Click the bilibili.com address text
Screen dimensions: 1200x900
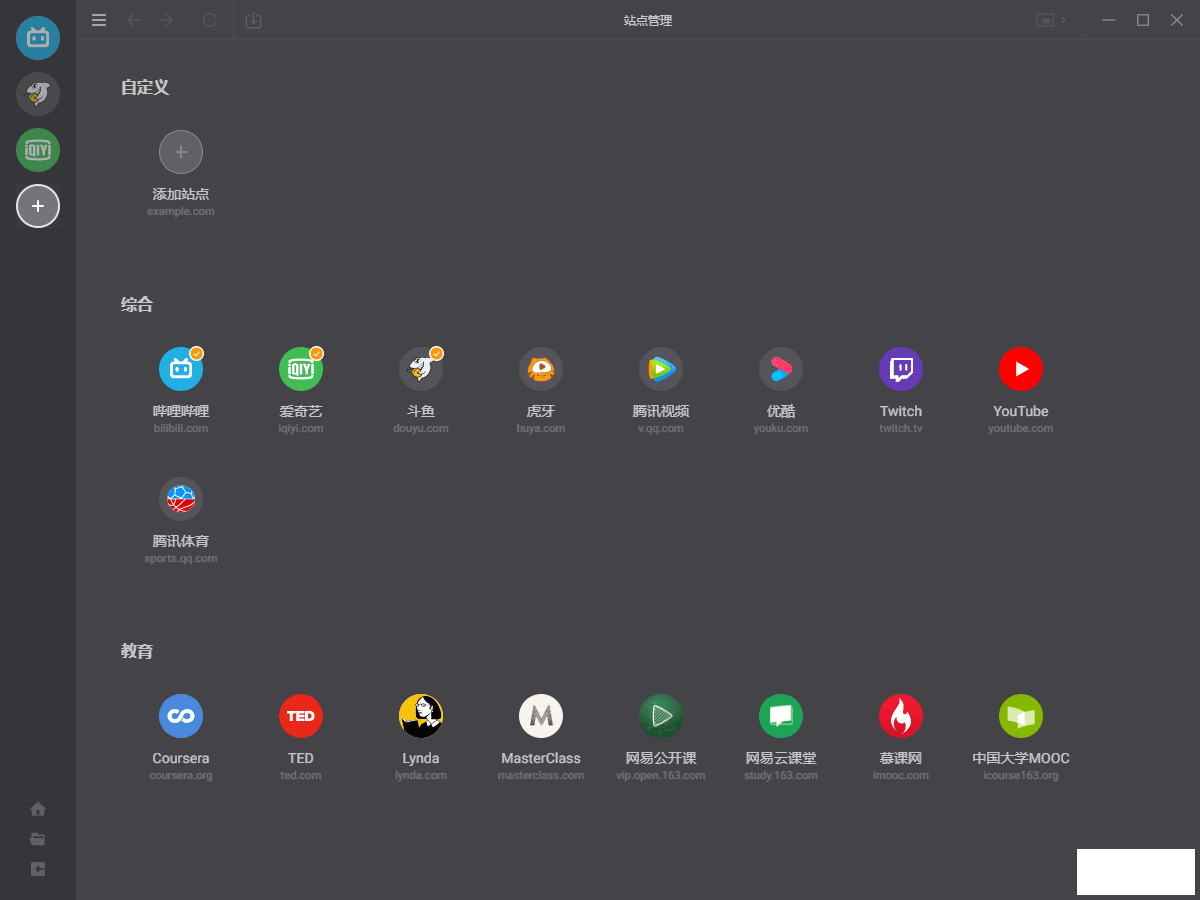click(x=181, y=428)
